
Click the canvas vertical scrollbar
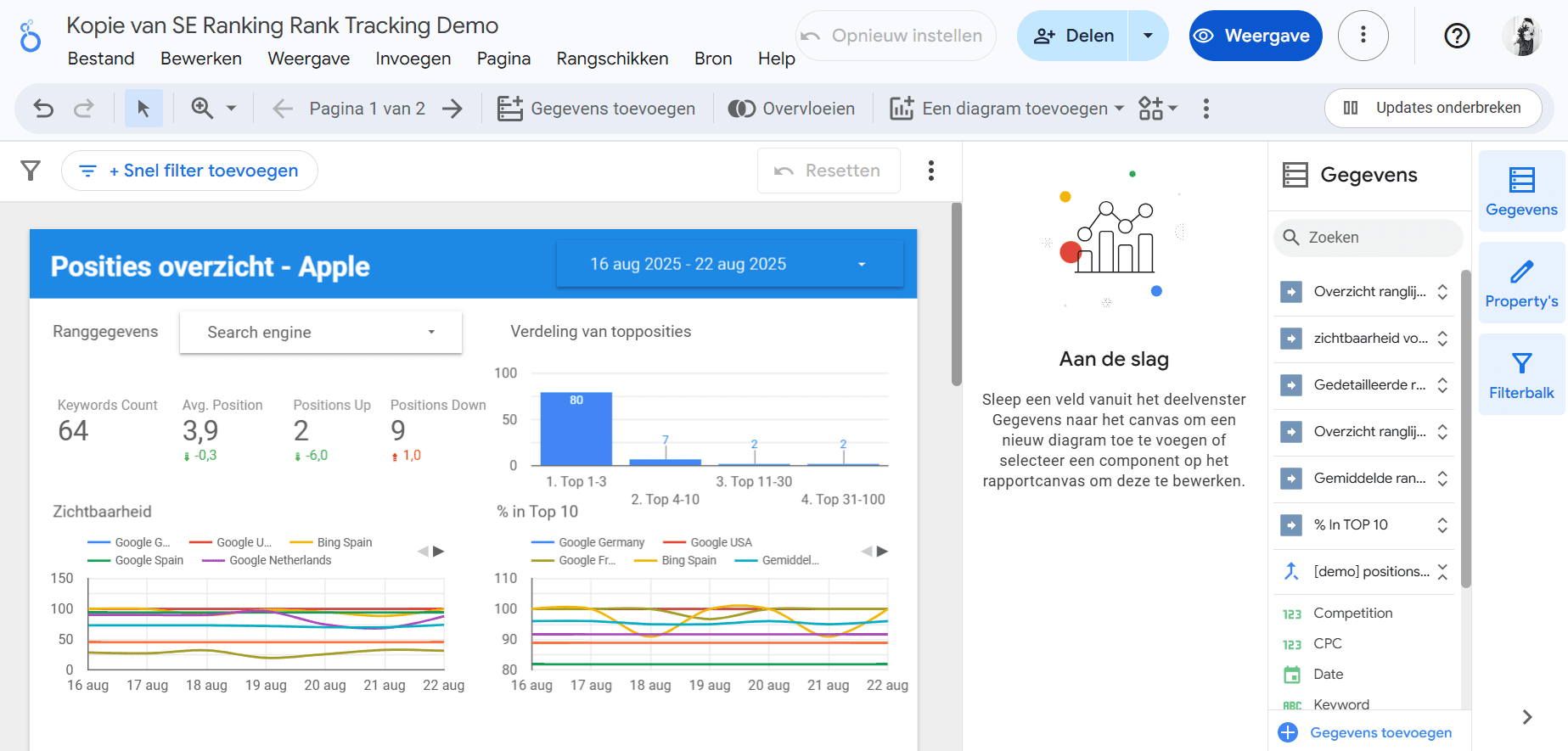(957, 294)
